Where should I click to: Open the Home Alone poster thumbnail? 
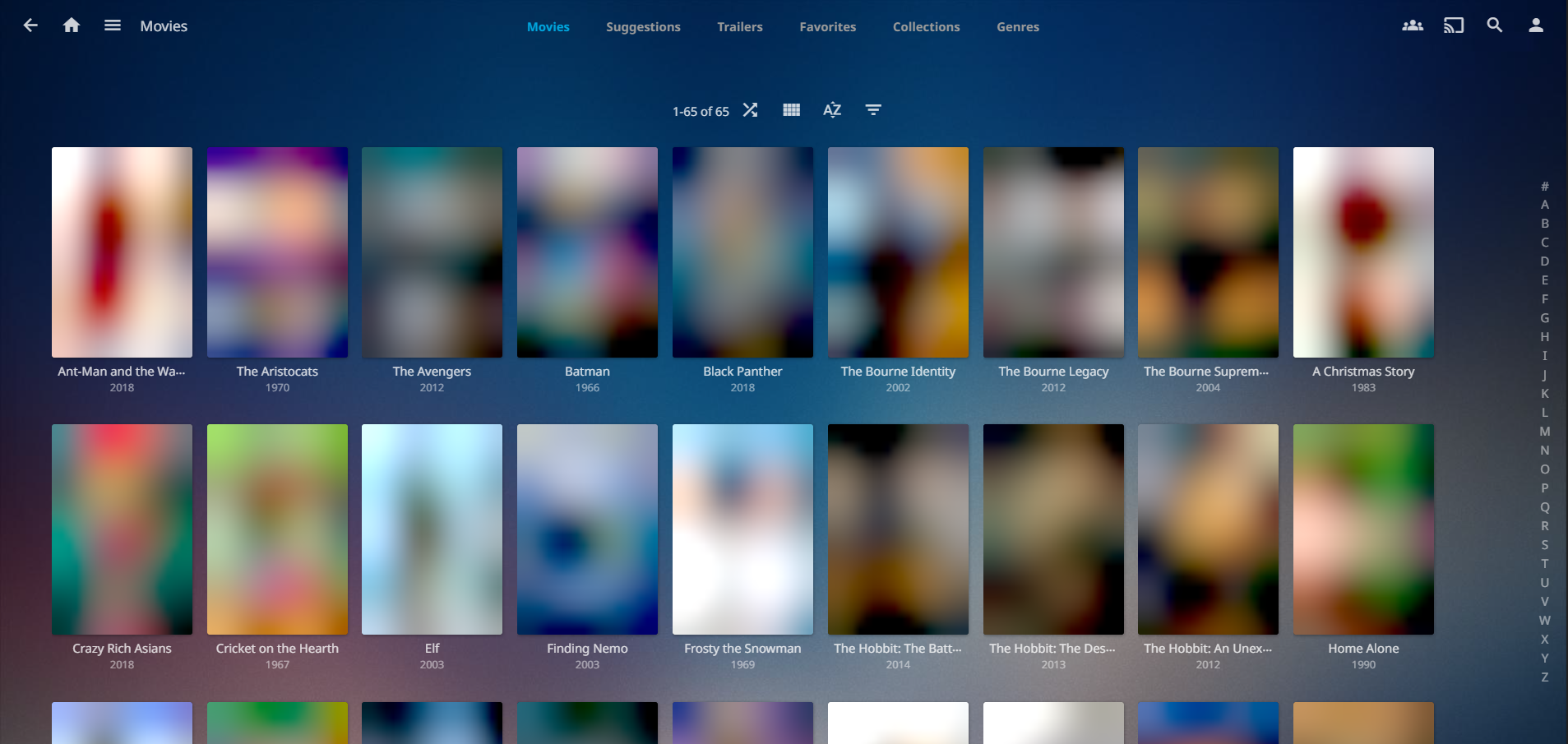pos(1363,529)
